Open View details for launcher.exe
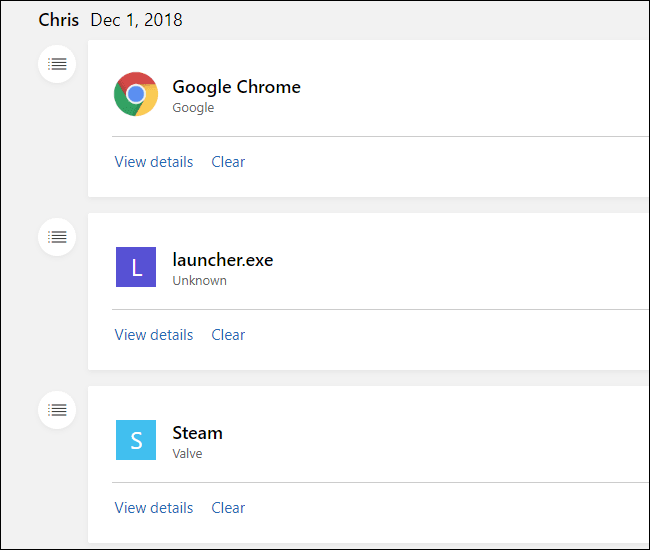The height and width of the screenshot is (550, 650). pos(154,335)
